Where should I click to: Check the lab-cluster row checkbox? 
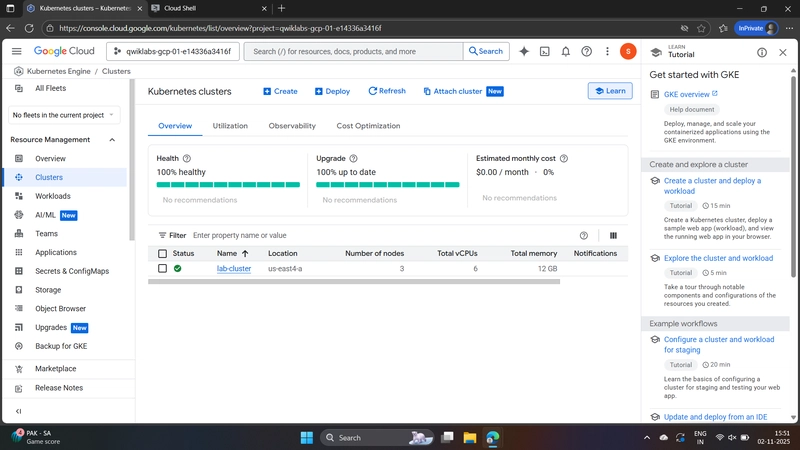click(162, 269)
